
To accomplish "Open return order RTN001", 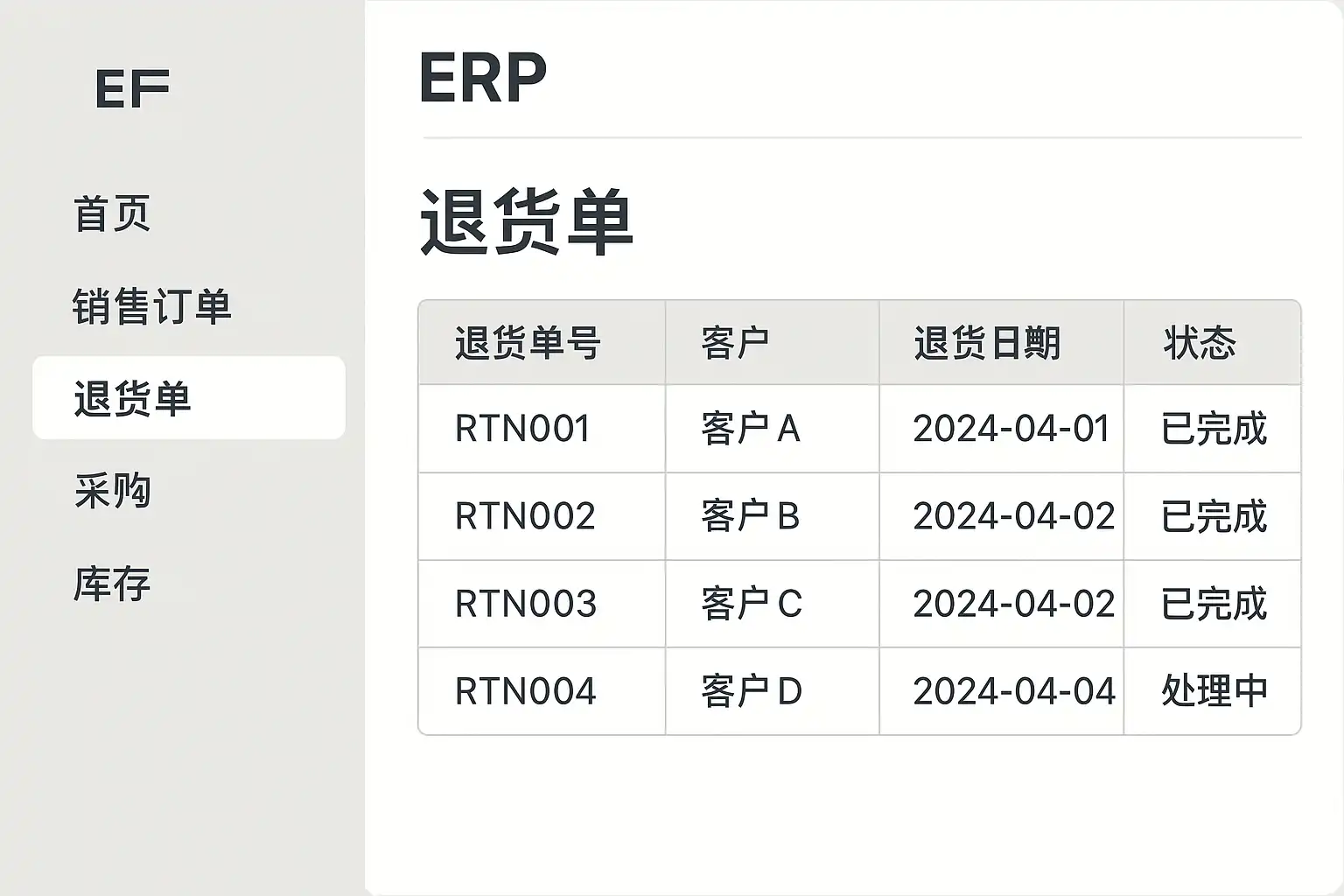I will pos(522,429).
